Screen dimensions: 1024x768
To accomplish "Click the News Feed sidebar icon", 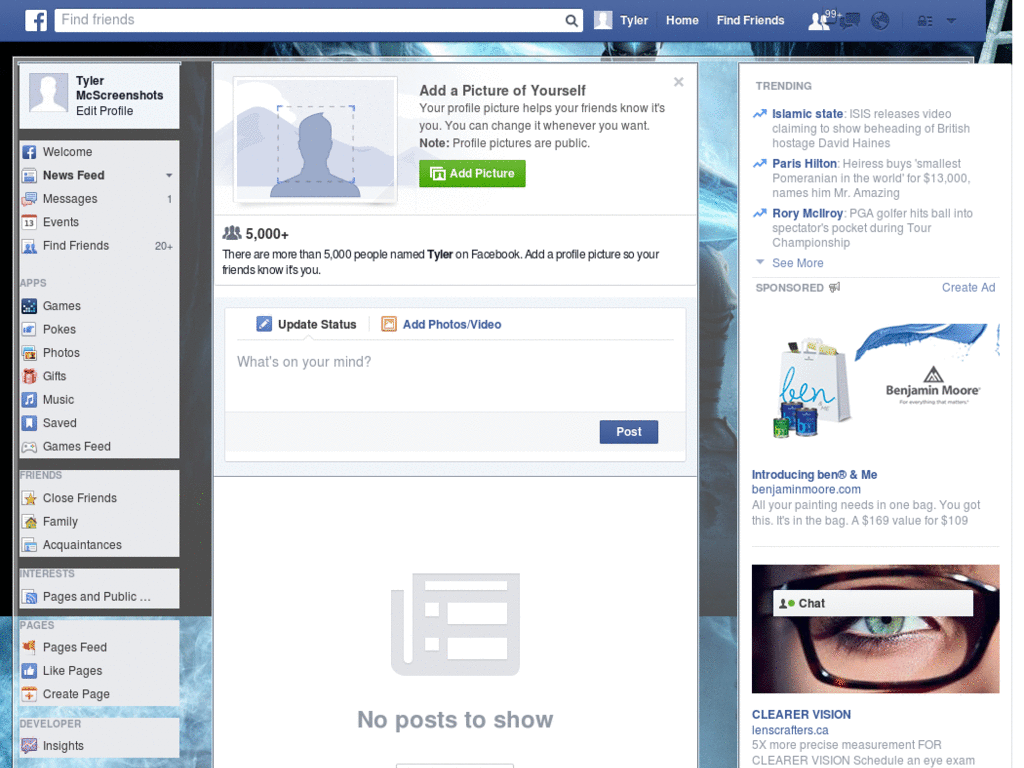I will (x=29, y=176).
